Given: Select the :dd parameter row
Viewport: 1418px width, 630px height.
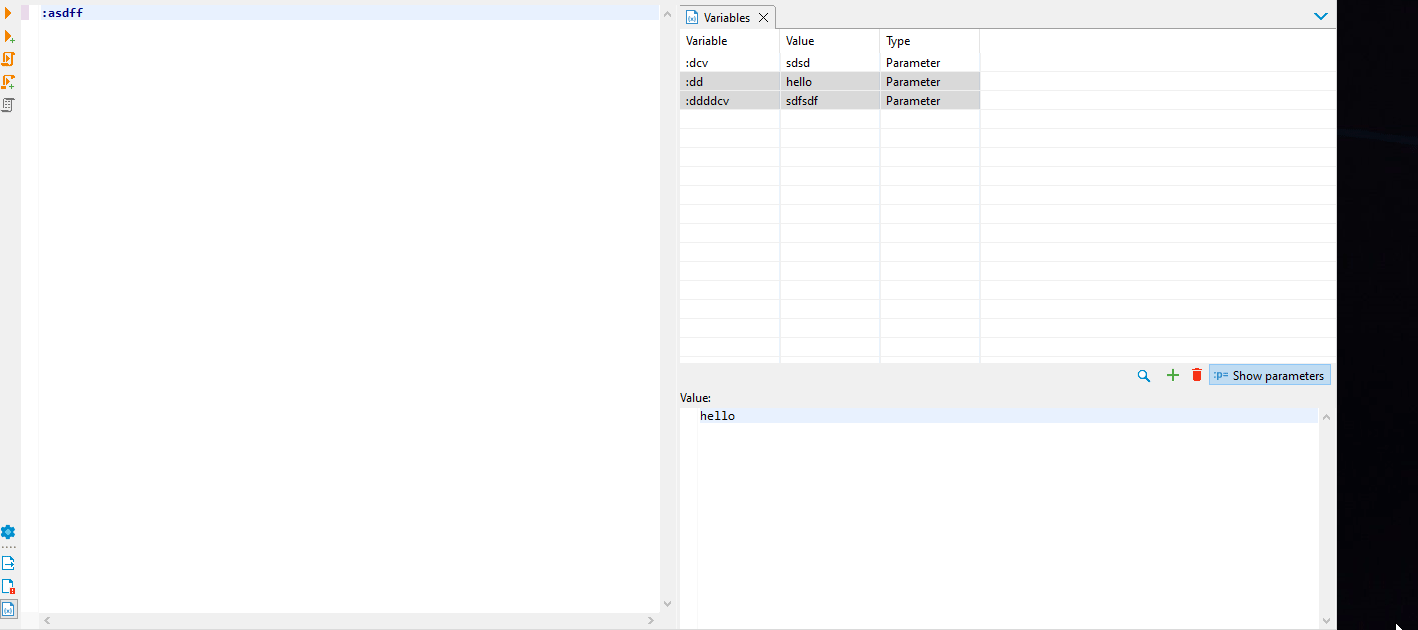Looking at the screenshot, I should click(x=730, y=81).
